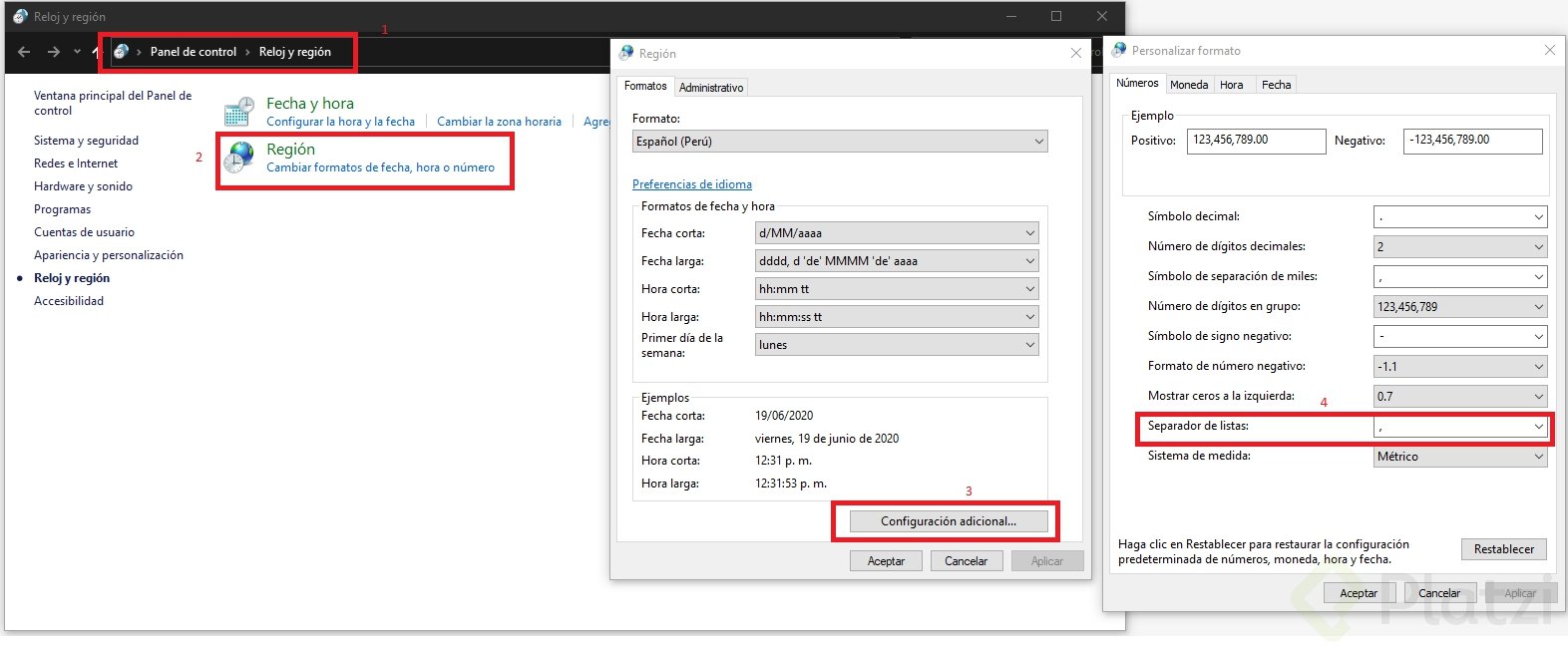This screenshot has height=649, width=1568.
Task: Expand the 'Hora larga' dropdown
Action: coord(897,317)
